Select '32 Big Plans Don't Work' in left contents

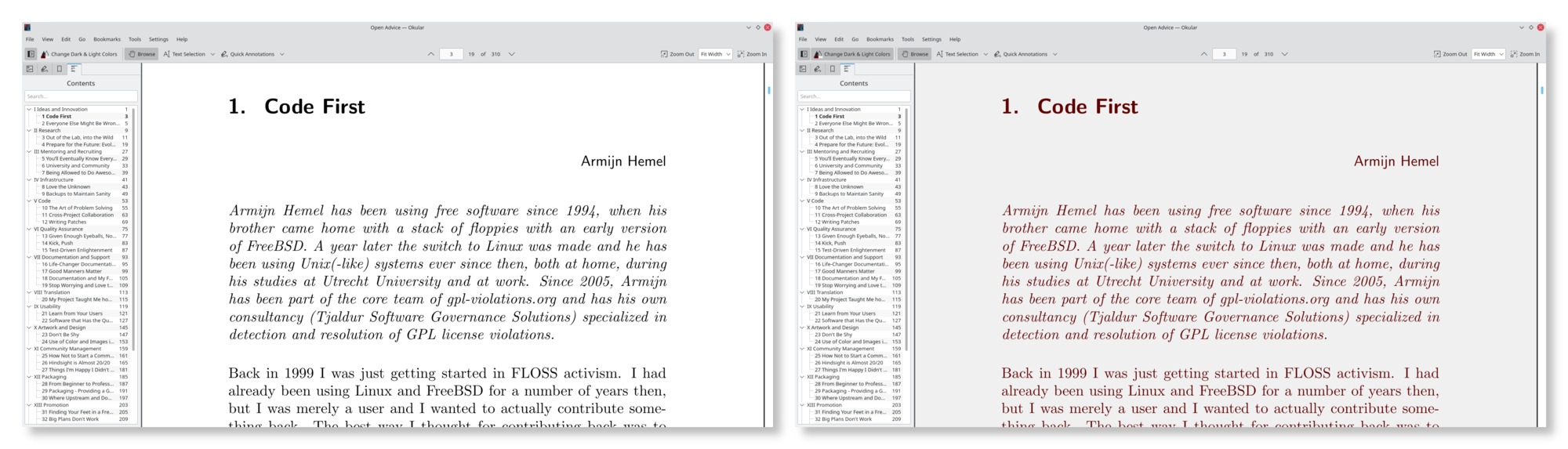pos(70,419)
